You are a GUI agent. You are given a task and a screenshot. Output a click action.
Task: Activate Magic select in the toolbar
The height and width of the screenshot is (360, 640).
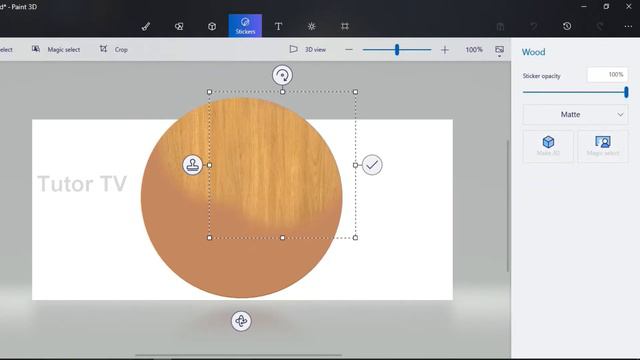point(56,49)
